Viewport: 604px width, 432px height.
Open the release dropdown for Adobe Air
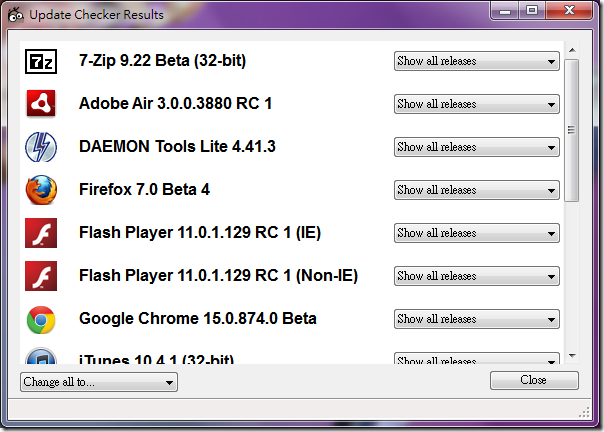pos(476,104)
